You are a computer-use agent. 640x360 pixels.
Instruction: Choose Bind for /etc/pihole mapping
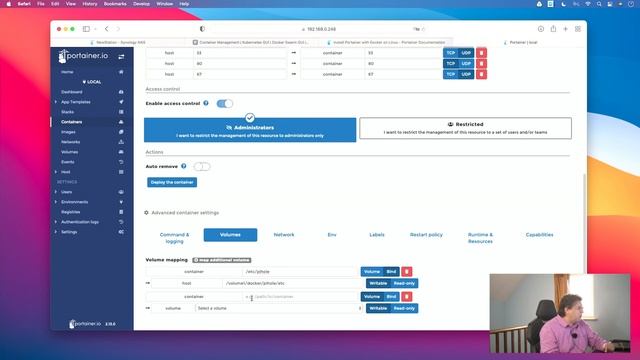coord(391,271)
